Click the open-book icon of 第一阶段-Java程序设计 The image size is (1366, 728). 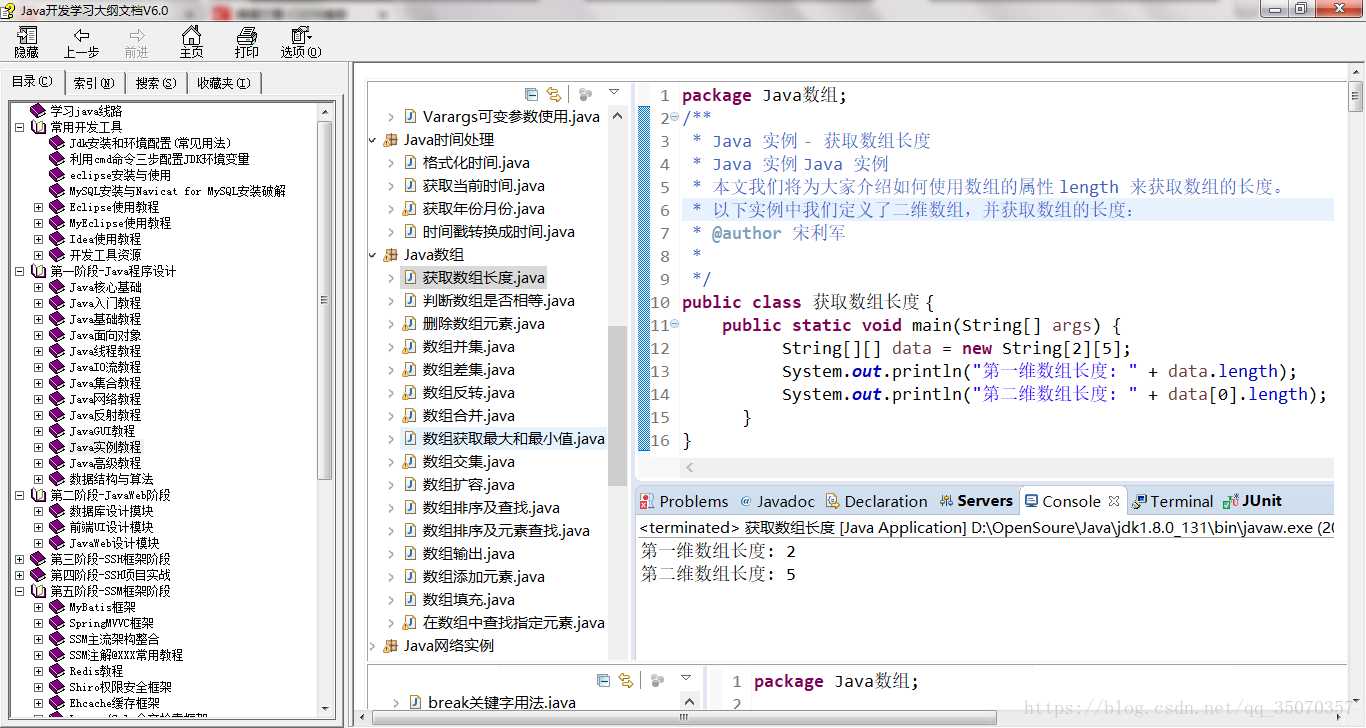(x=38, y=271)
